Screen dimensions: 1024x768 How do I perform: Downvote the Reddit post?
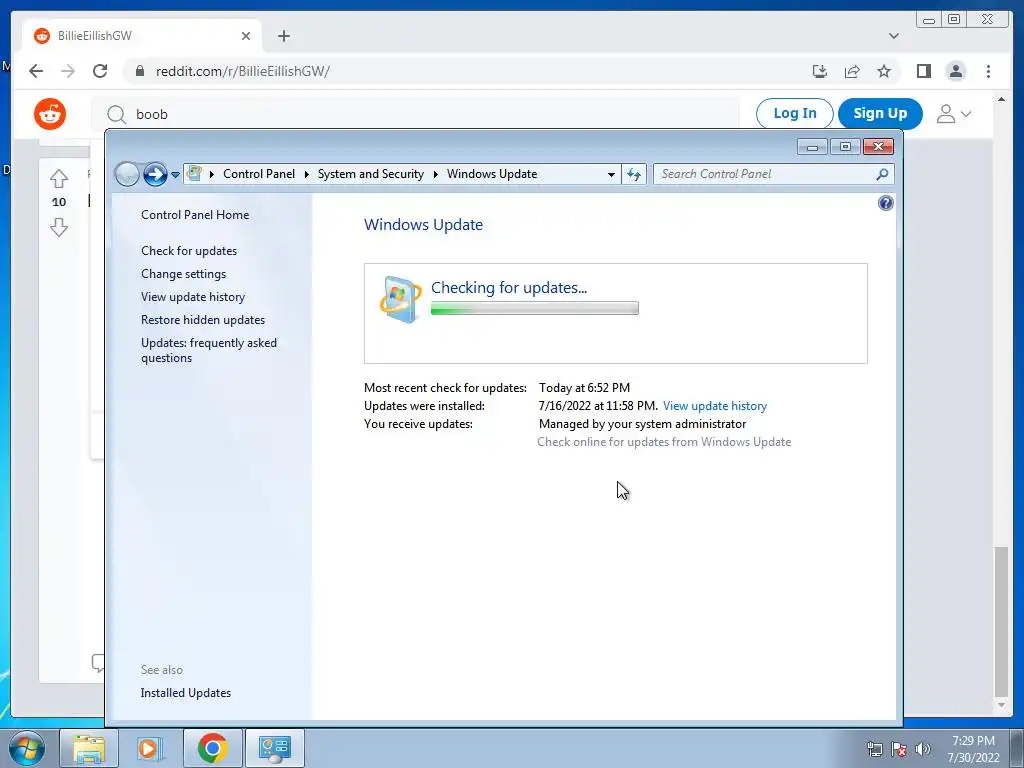[x=59, y=227]
